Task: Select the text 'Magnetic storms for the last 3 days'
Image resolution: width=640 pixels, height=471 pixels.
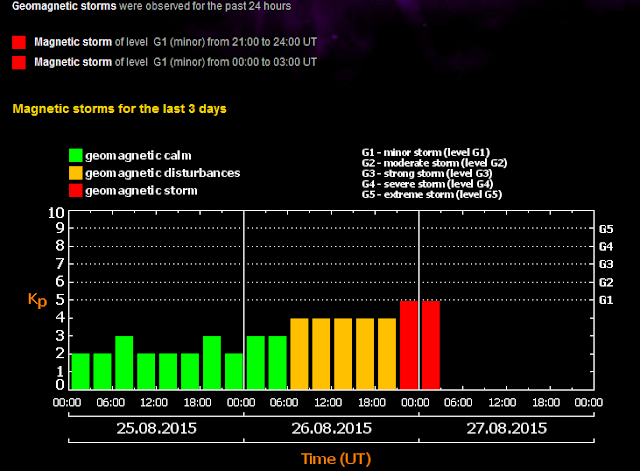Action: tap(119, 109)
